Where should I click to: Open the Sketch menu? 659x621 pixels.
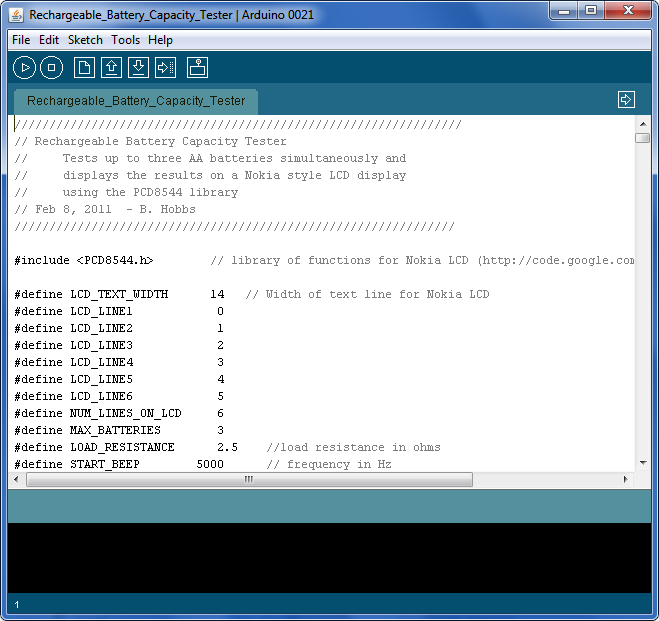tap(85, 40)
